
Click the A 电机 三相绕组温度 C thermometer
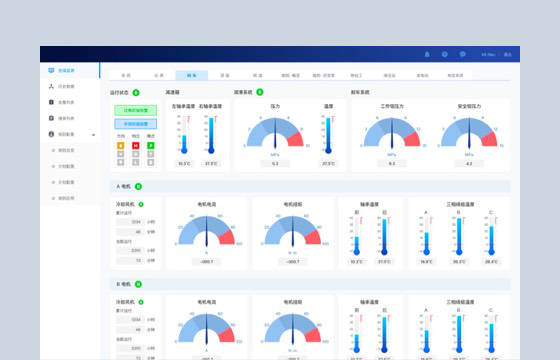coord(491,236)
